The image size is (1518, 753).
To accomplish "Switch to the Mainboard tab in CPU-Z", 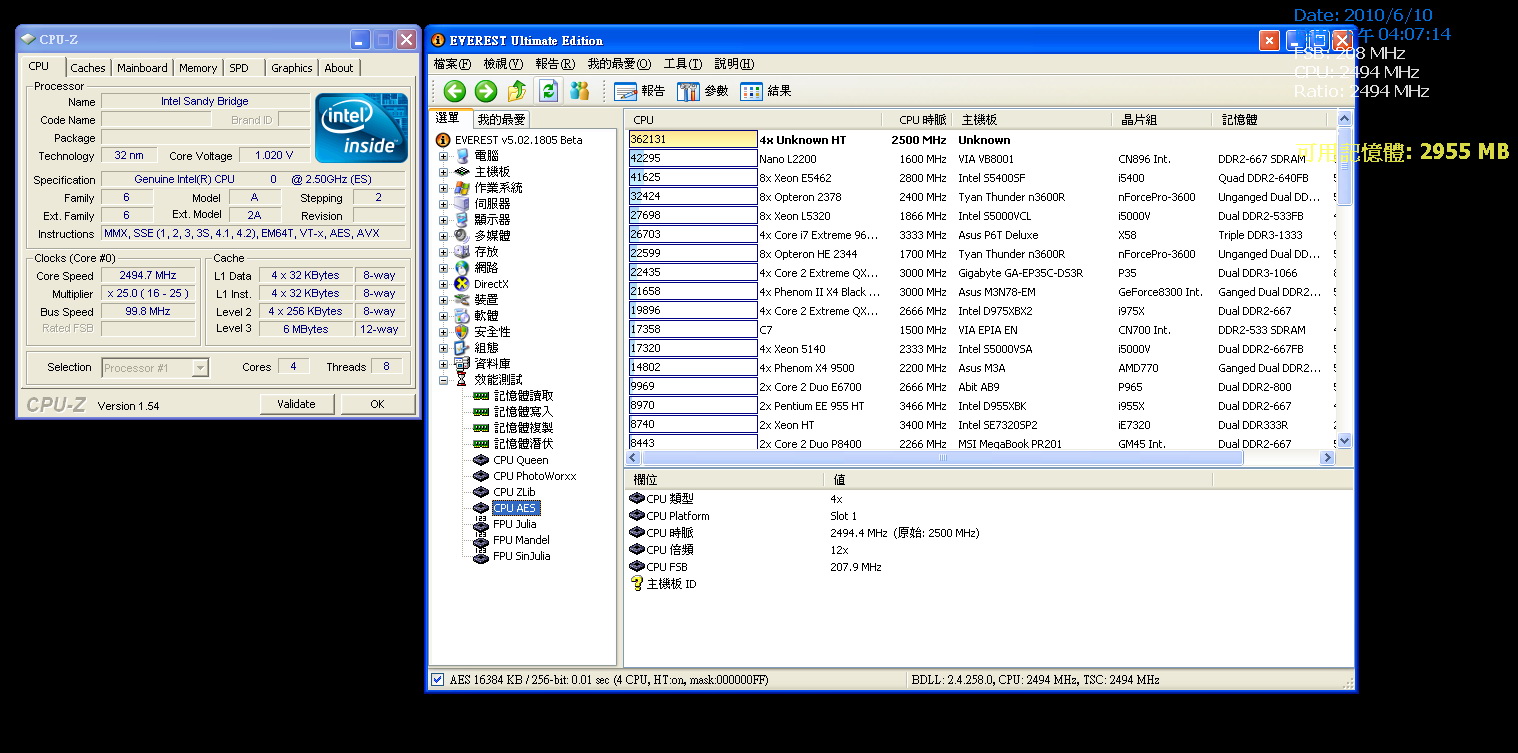I will point(142,68).
